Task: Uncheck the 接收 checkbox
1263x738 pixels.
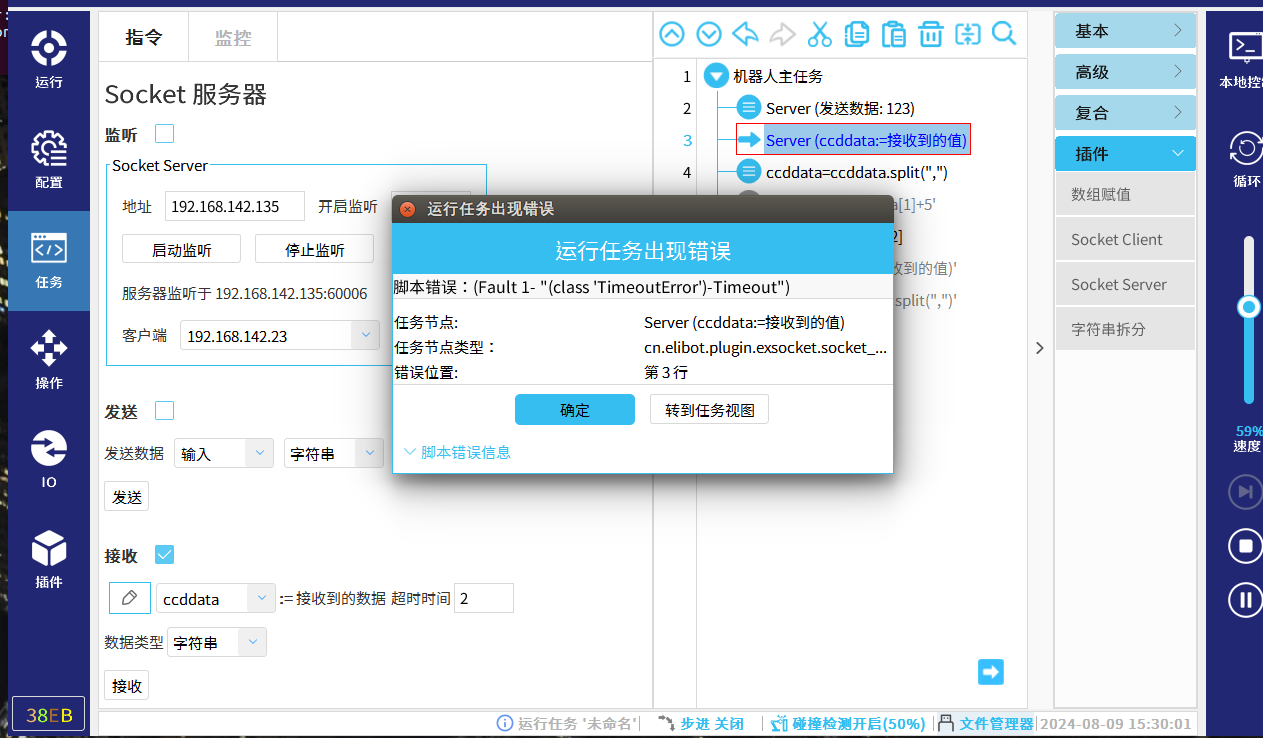Action: [x=165, y=555]
